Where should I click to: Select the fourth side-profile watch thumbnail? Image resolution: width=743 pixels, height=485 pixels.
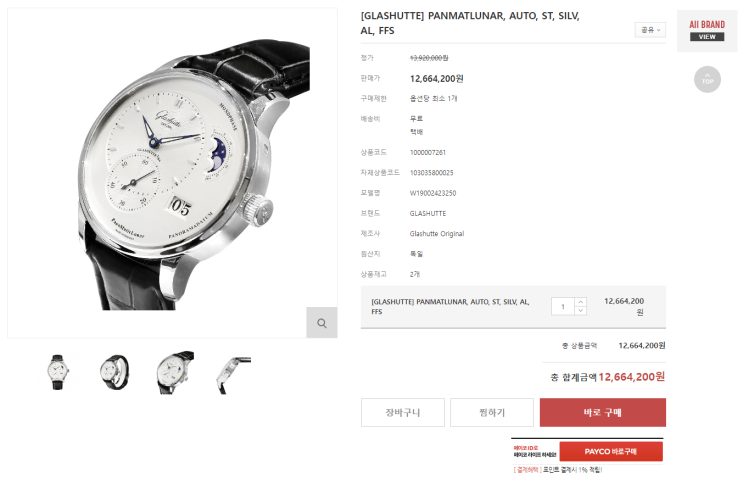click(x=233, y=375)
